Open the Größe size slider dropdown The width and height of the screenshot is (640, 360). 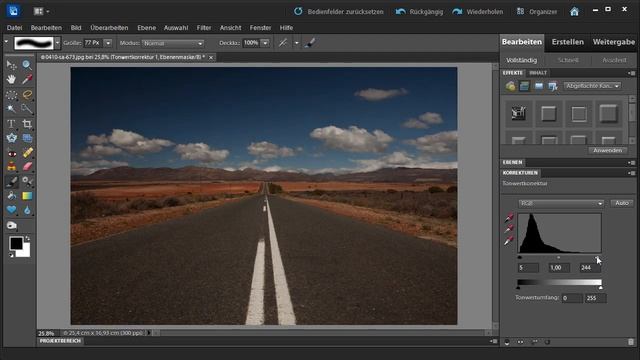[108, 43]
